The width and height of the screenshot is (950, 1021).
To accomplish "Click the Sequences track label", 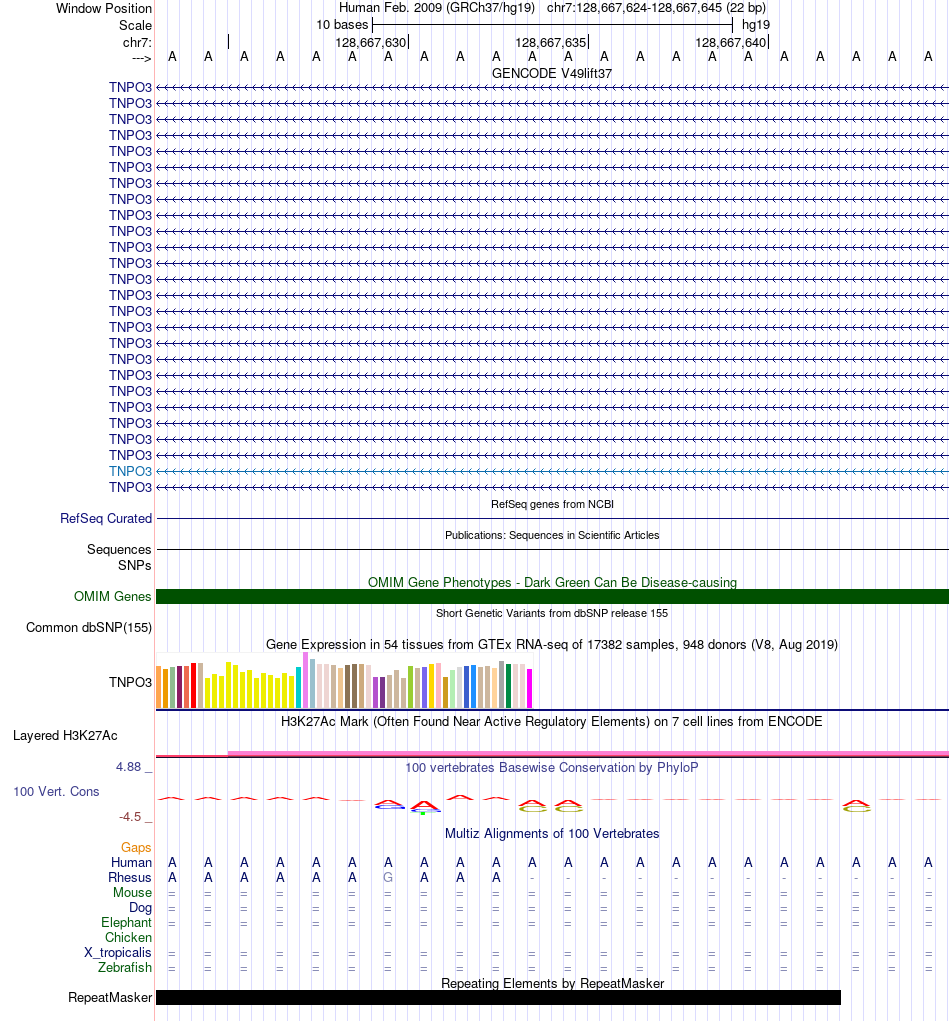I will [119, 550].
